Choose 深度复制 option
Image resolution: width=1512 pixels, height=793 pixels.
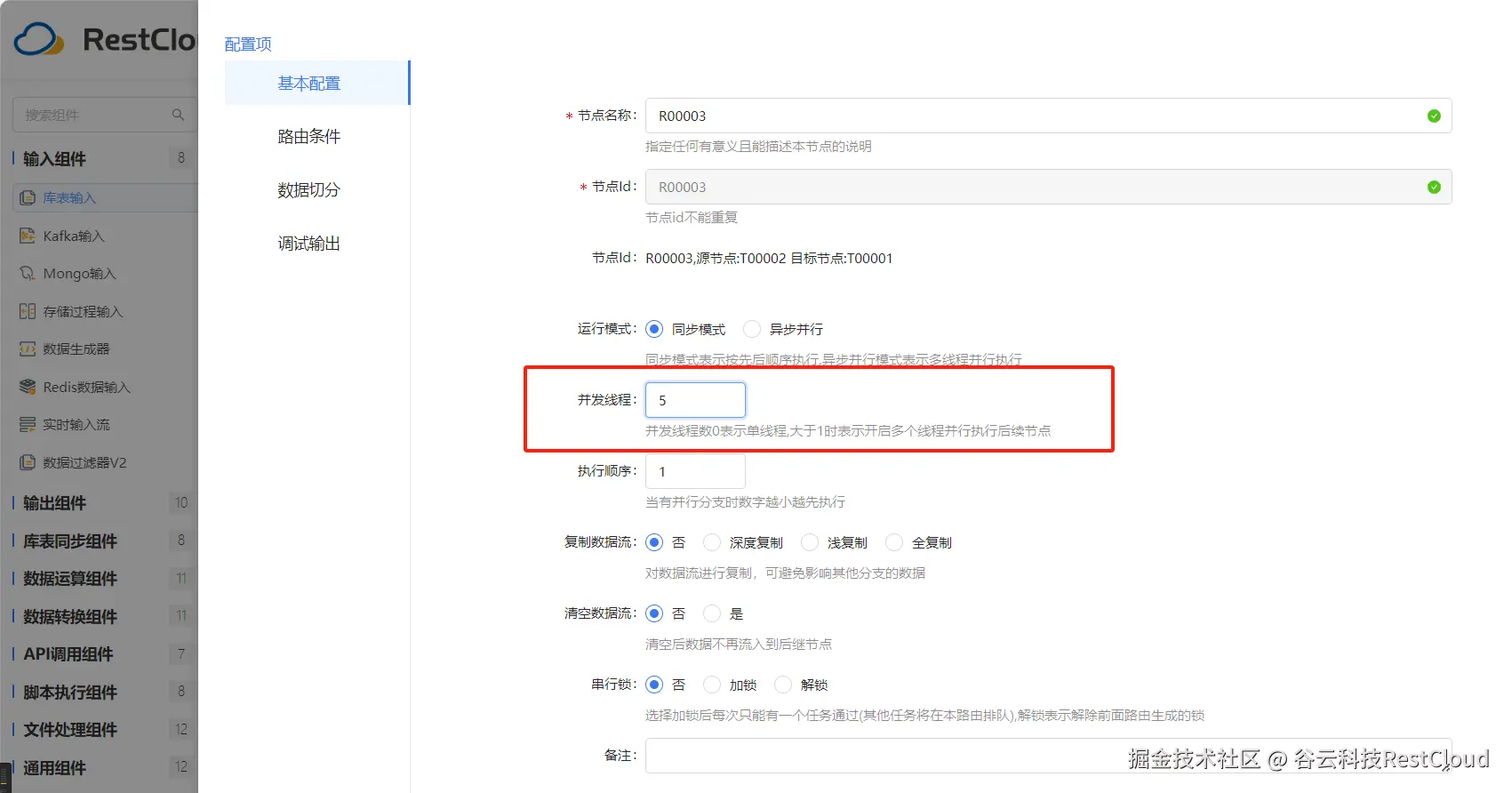tap(712, 542)
